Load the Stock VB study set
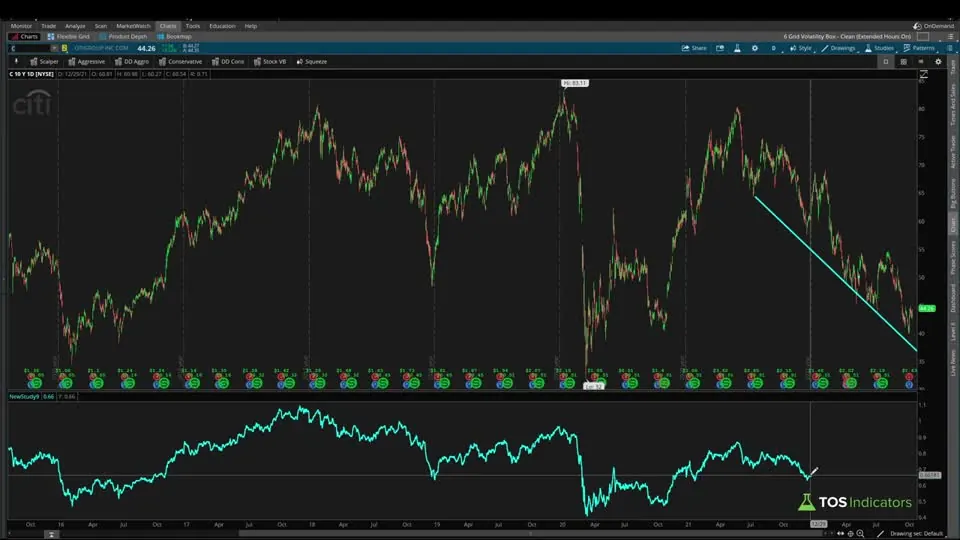Viewport: 960px width, 540px height. pos(270,61)
